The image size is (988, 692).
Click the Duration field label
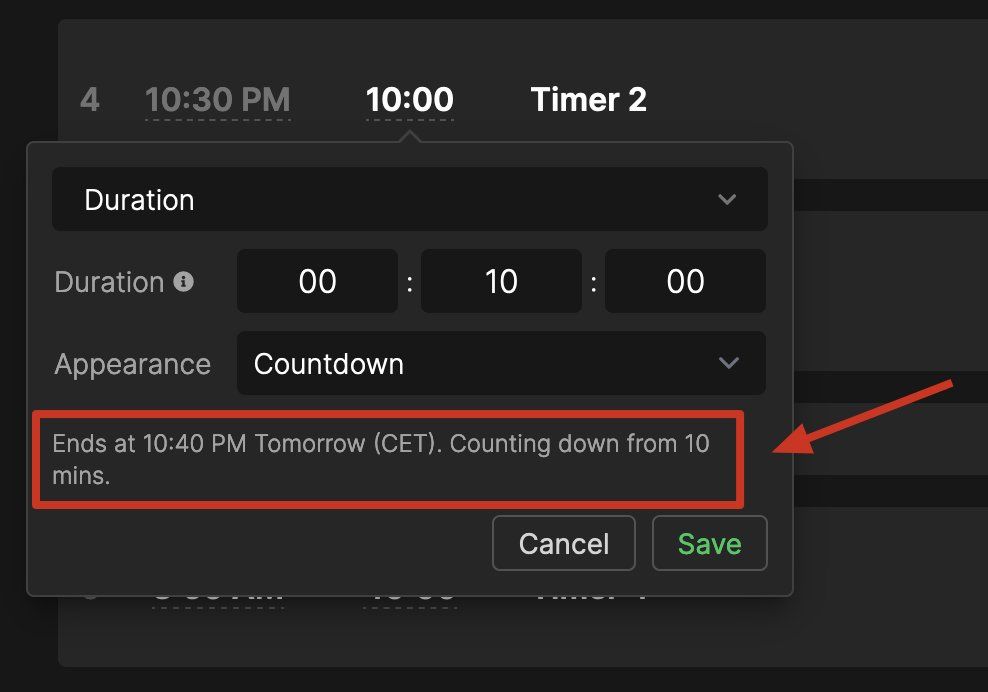(x=109, y=282)
